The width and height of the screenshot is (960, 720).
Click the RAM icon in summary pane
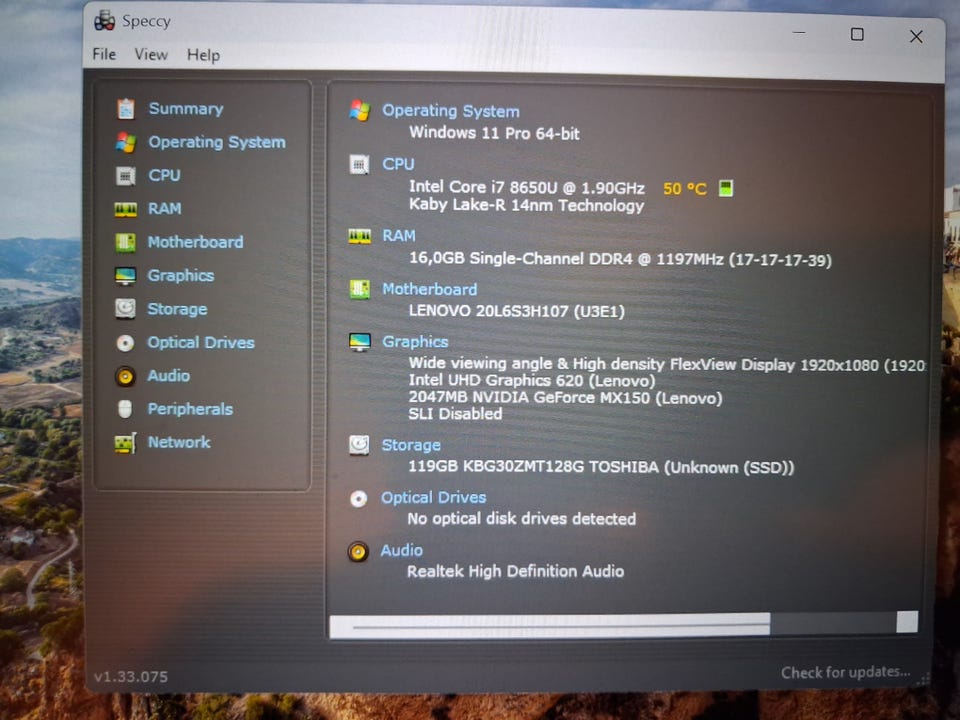click(x=359, y=236)
